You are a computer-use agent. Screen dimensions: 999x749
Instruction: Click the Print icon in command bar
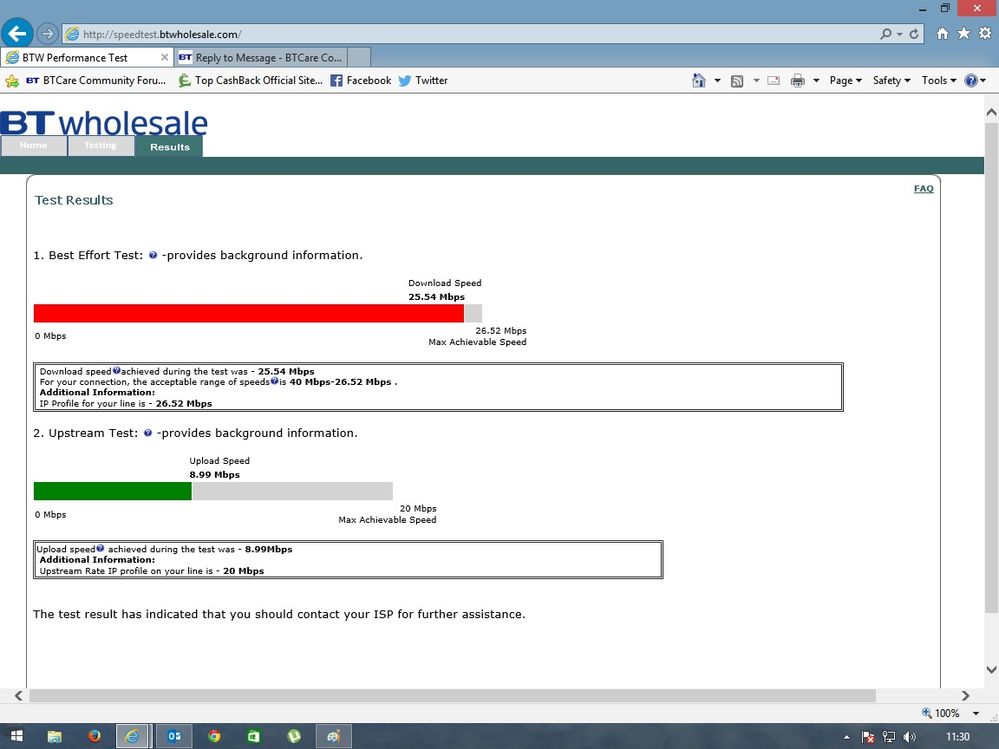coord(798,81)
